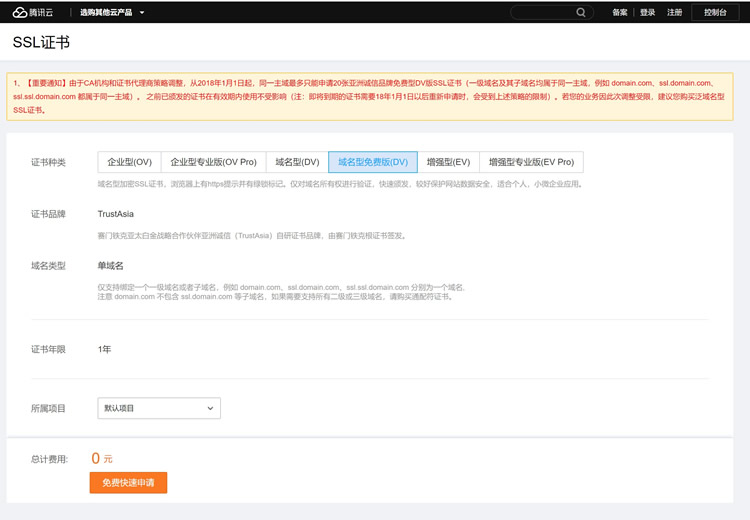Open the 备案 link
This screenshot has height=520, width=750.
[x=620, y=13]
